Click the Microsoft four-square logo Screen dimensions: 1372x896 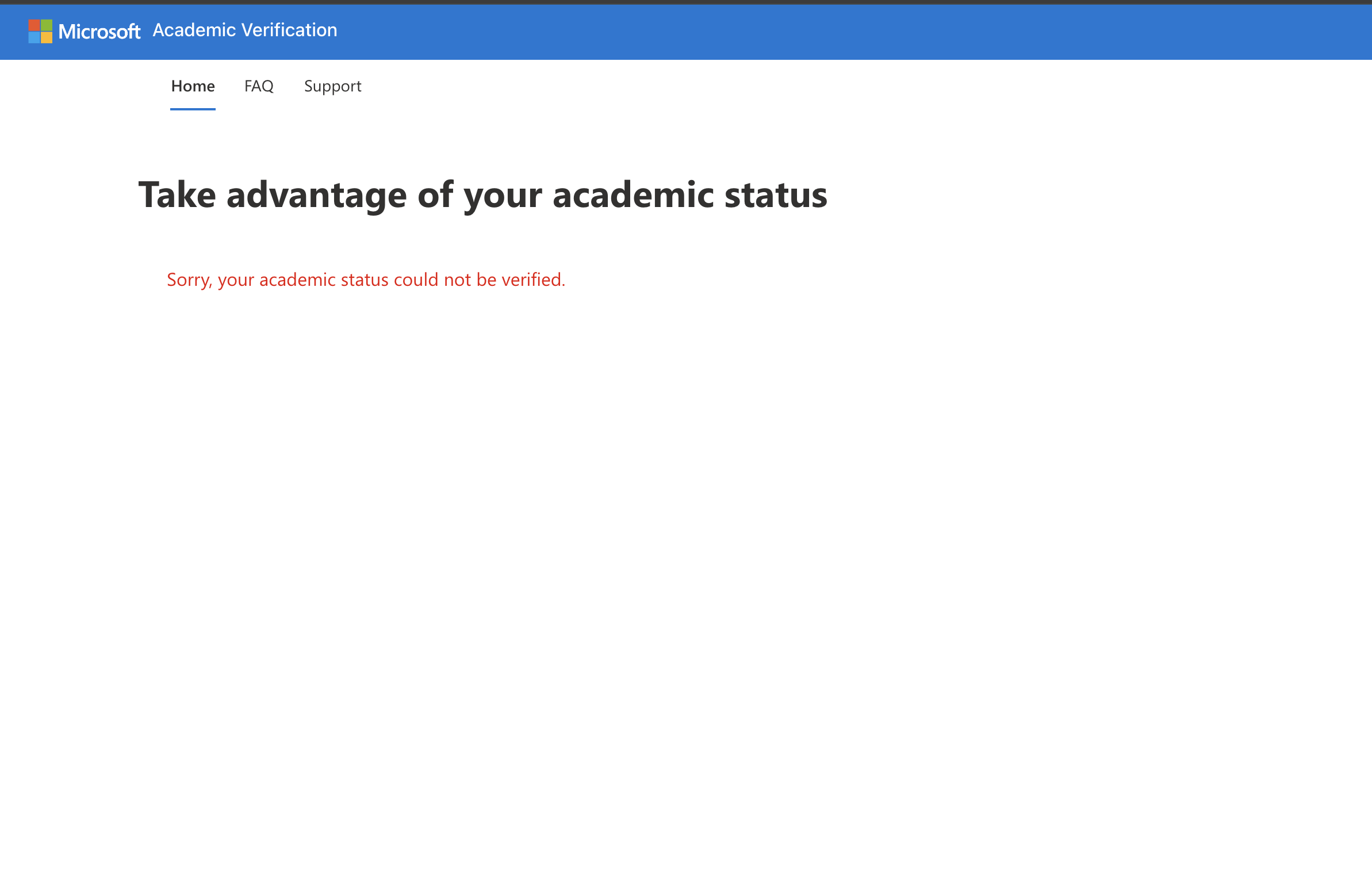pyautogui.click(x=40, y=31)
